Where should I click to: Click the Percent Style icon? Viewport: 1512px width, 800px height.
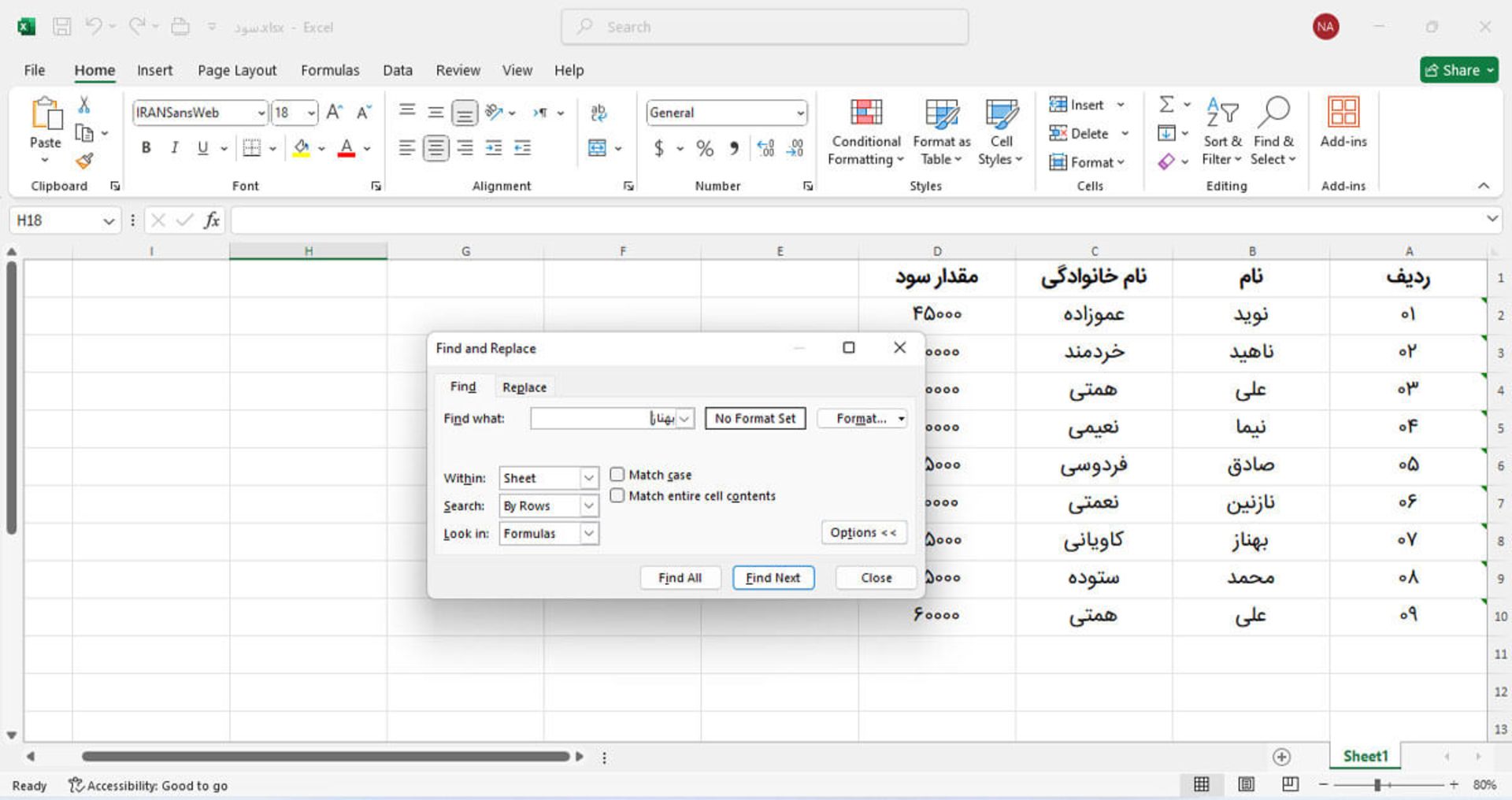tap(705, 148)
